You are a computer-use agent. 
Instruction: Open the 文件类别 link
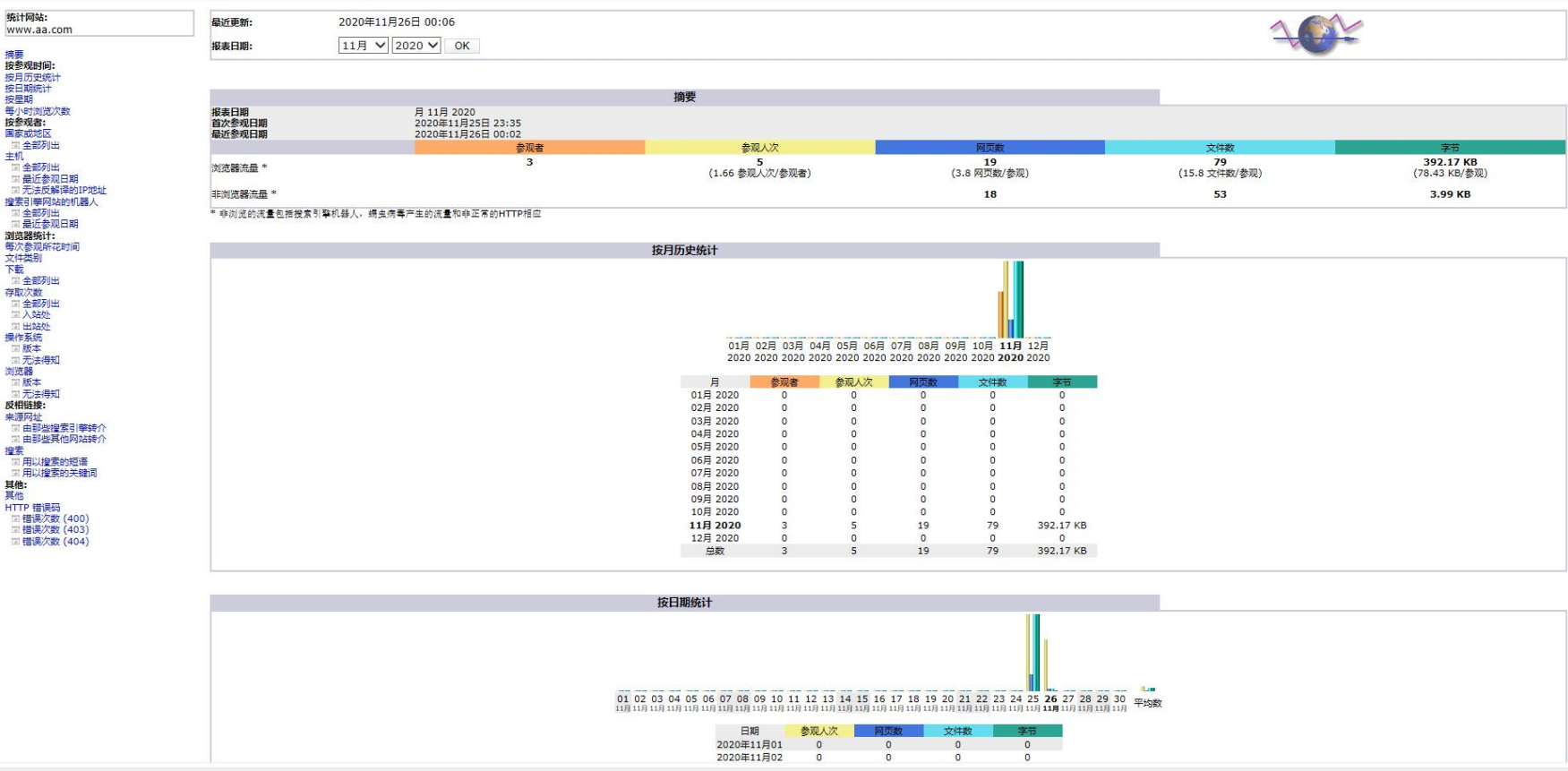click(x=23, y=258)
